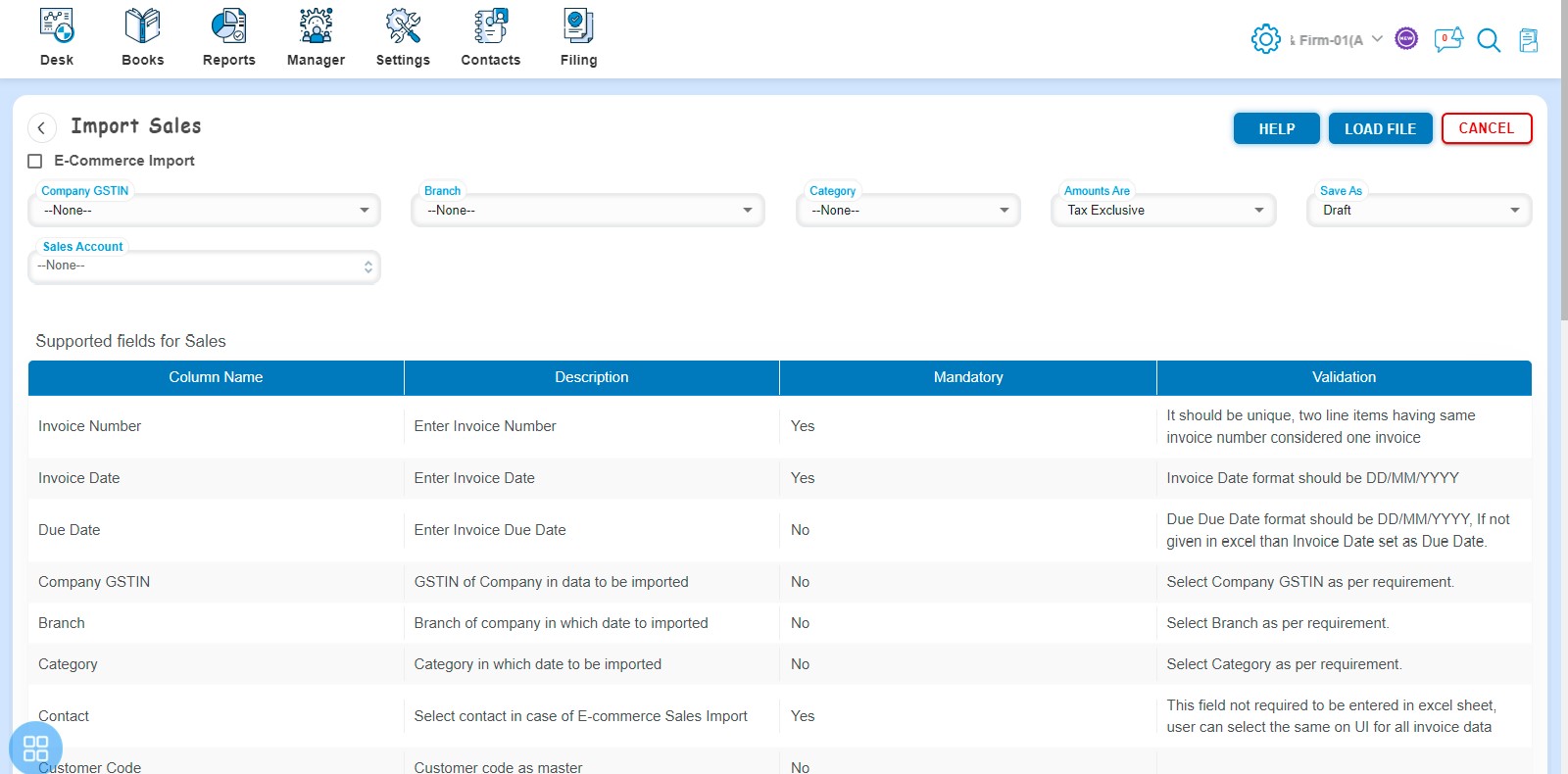Enable the E-Commerce Import checkbox

(35, 161)
